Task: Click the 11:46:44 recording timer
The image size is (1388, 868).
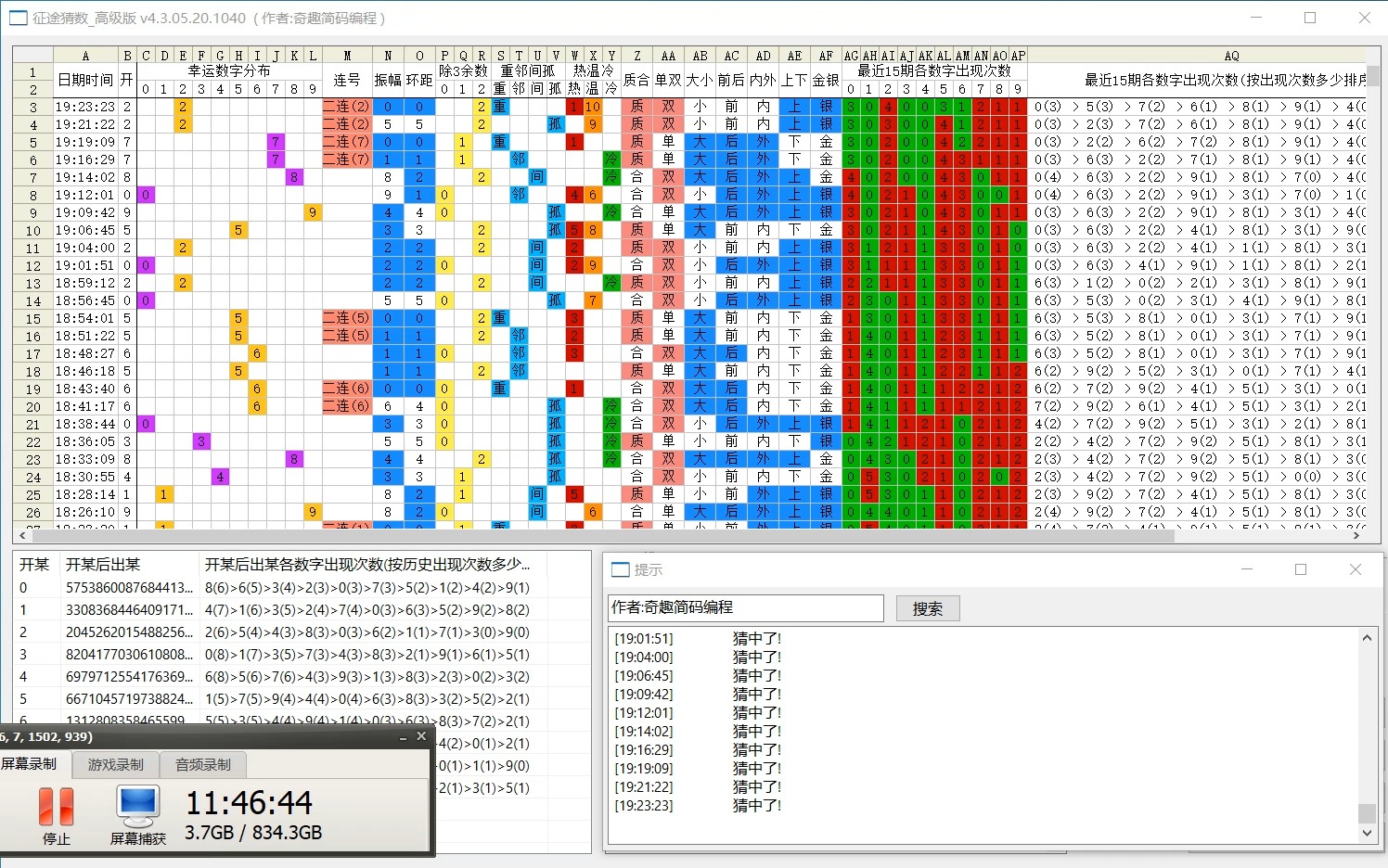Action: 250,802
